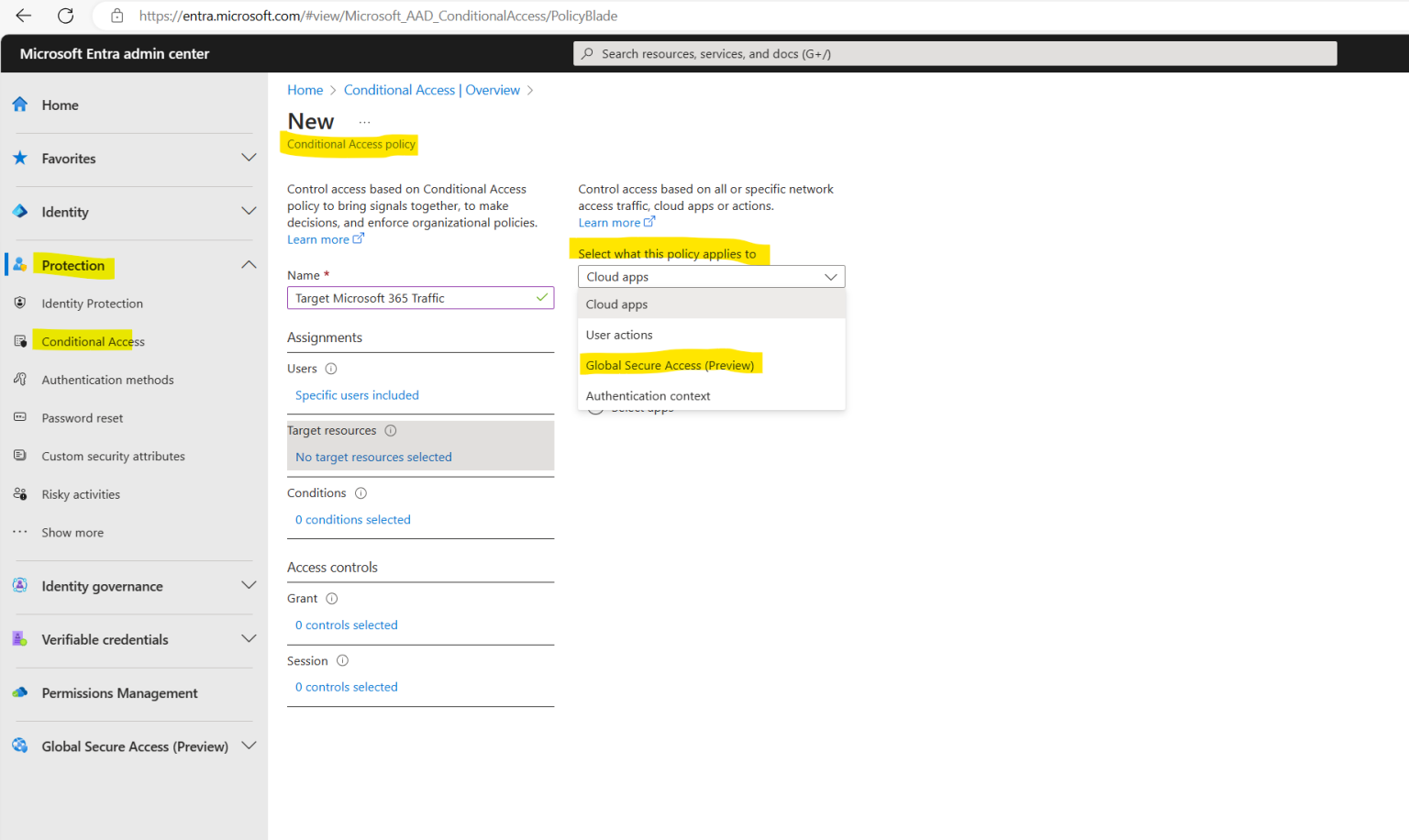Expand the Verifiable credentials section
This screenshot has width=1409, height=840.
coord(249,639)
